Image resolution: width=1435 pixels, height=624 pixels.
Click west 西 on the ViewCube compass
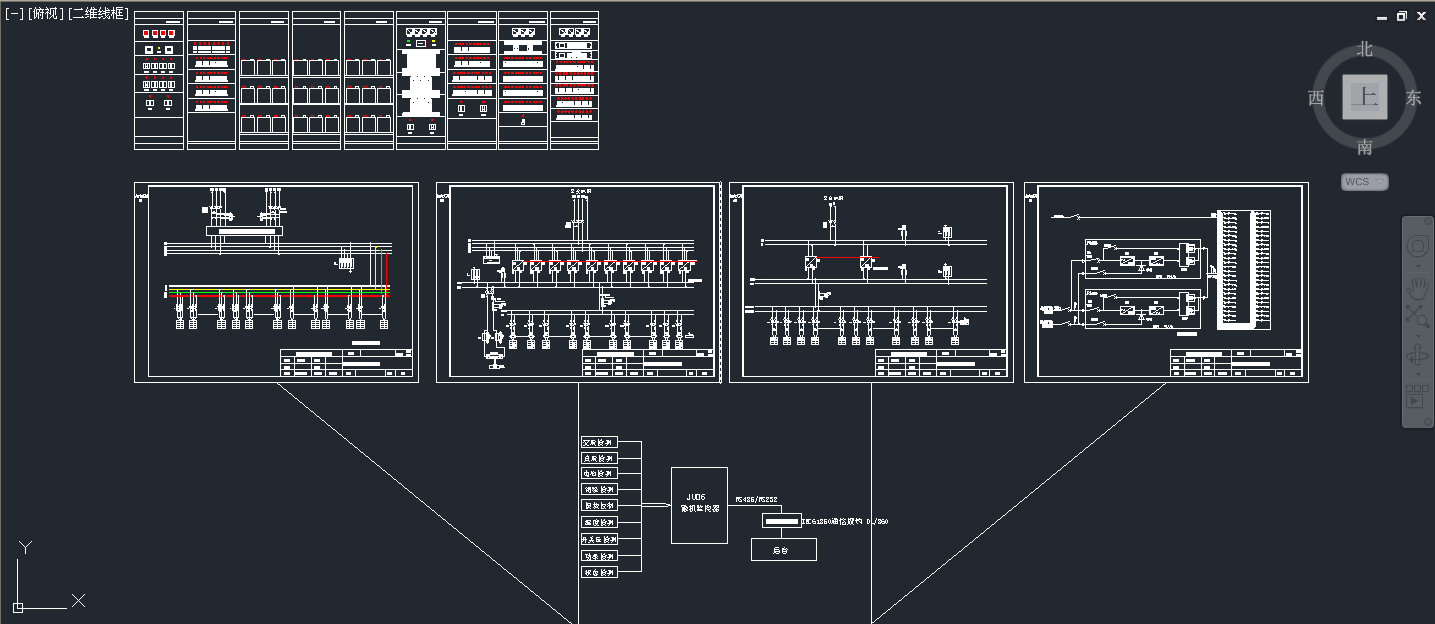1316,98
